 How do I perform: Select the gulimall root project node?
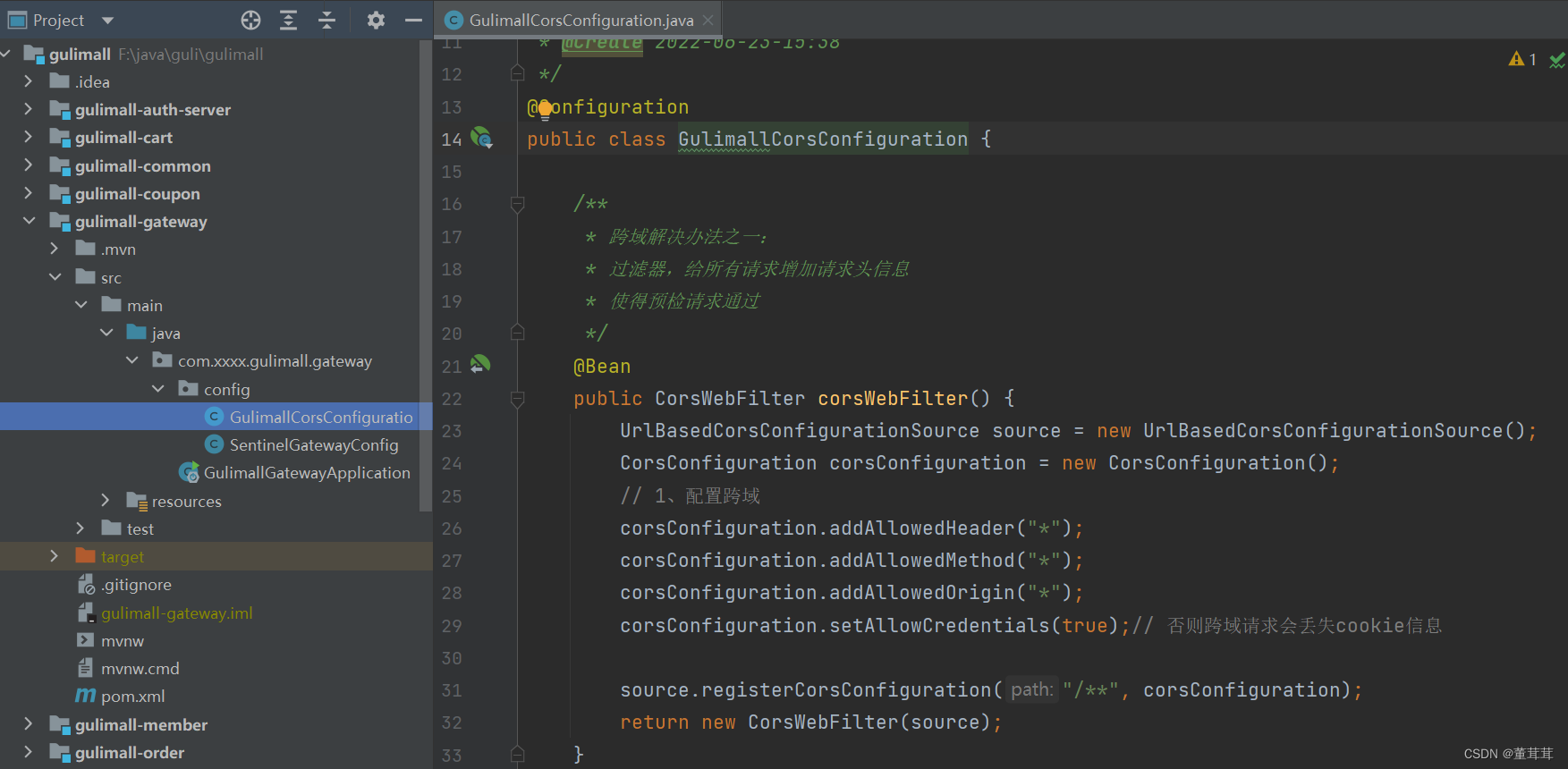(80, 54)
